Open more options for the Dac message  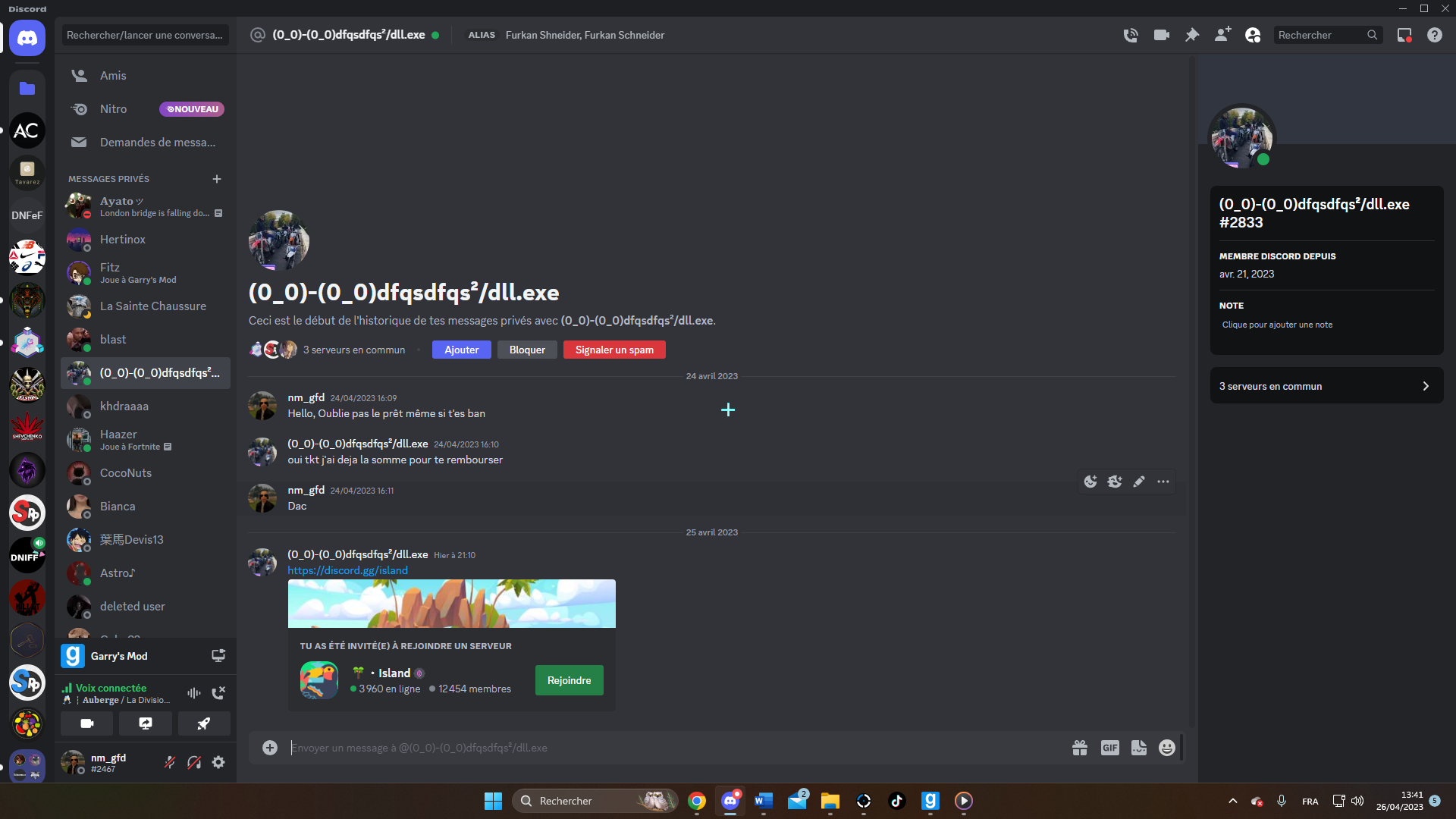1163,482
